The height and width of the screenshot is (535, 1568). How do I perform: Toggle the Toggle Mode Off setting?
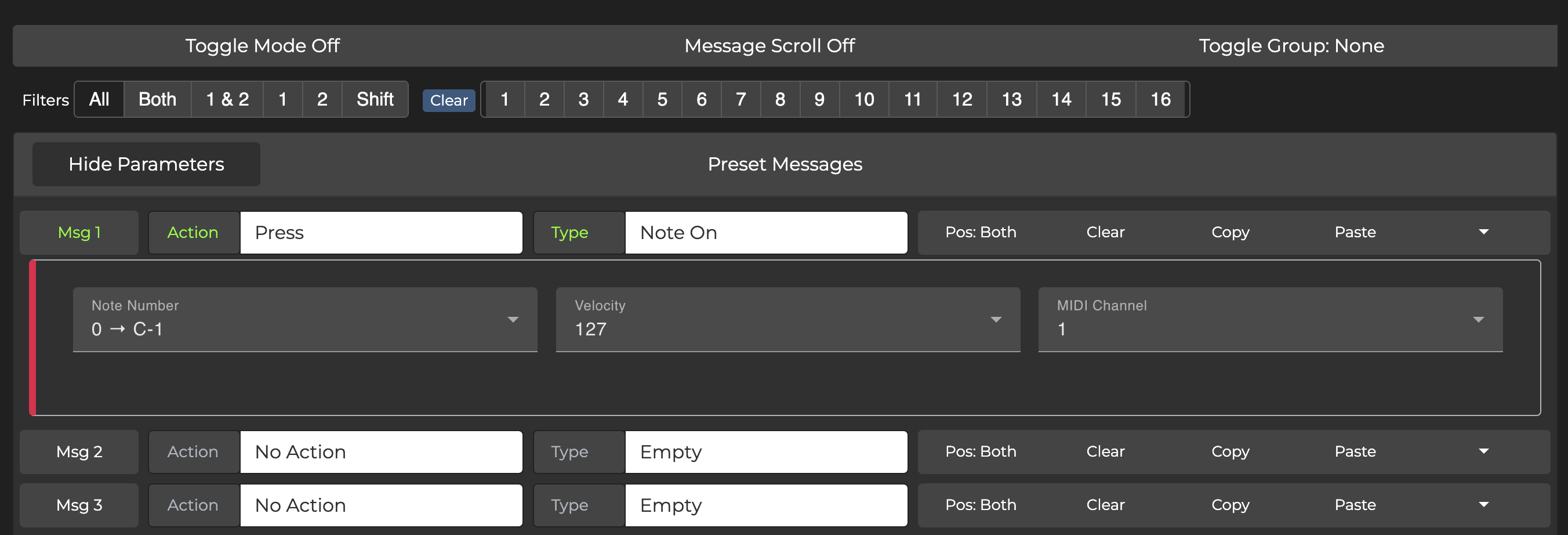262,46
